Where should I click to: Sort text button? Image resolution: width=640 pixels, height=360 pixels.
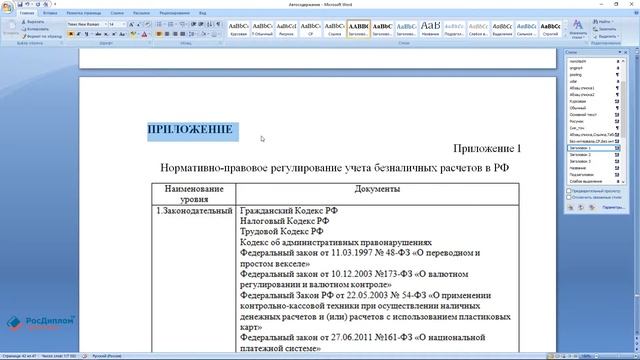pos(210,24)
